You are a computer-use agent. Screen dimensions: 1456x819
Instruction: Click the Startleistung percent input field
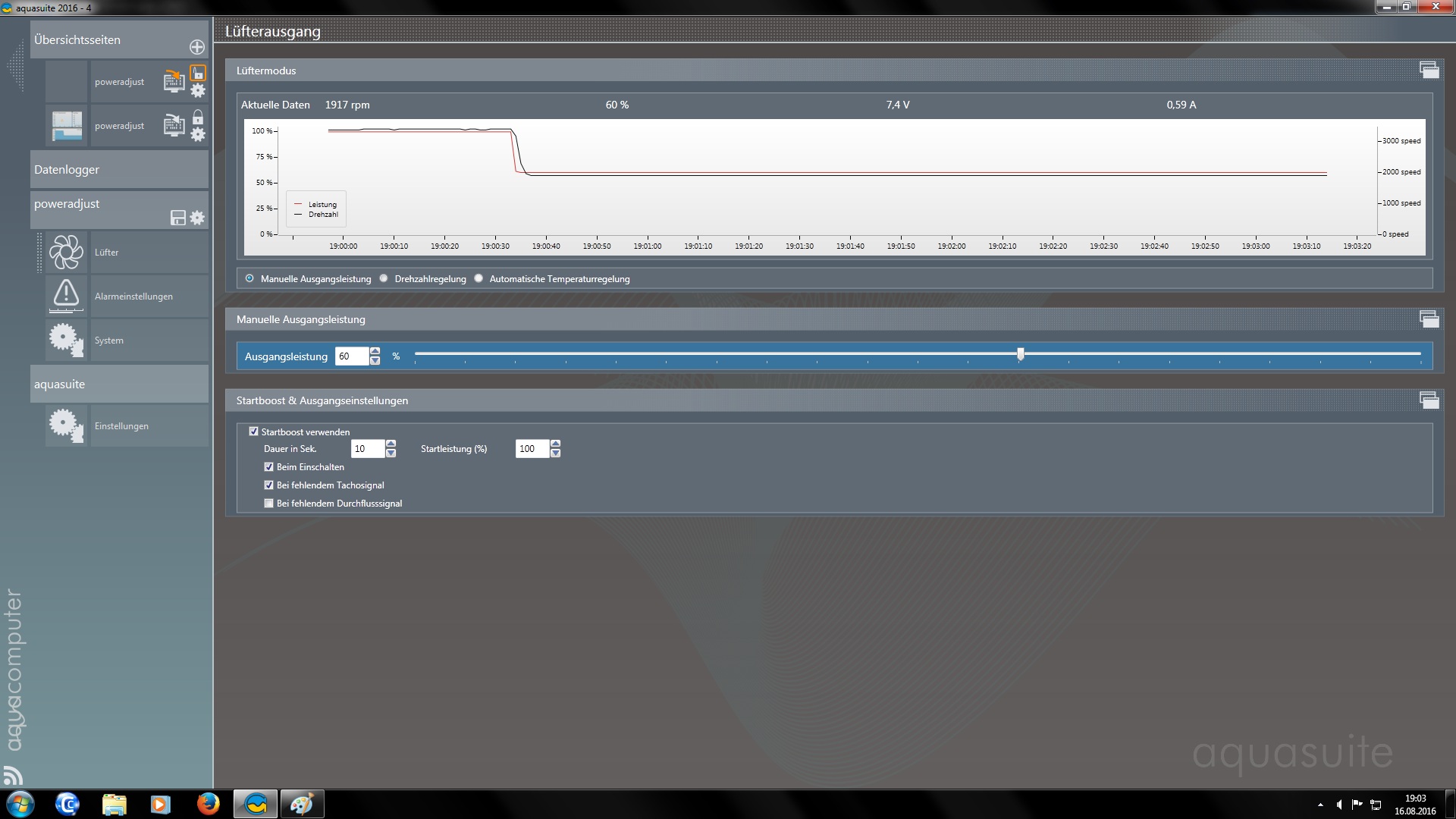tap(532, 449)
